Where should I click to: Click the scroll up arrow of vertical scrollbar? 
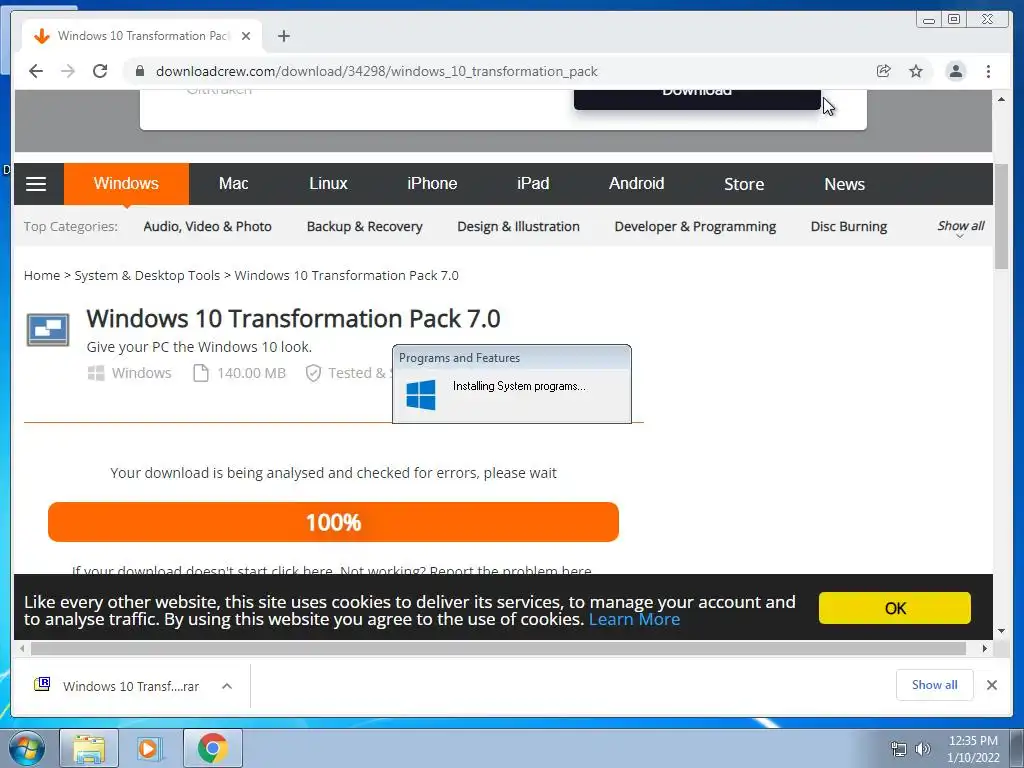[x=1001, y=99]
